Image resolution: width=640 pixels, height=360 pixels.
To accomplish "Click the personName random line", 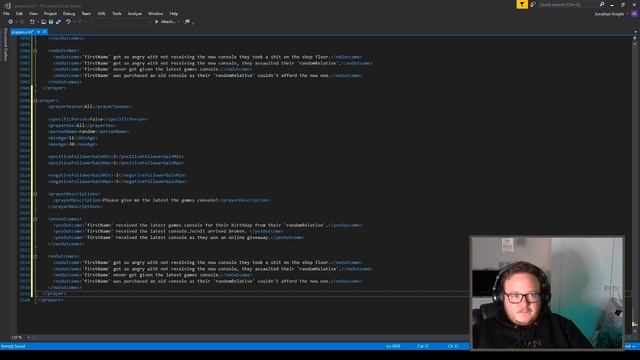I will coord(88,131).
